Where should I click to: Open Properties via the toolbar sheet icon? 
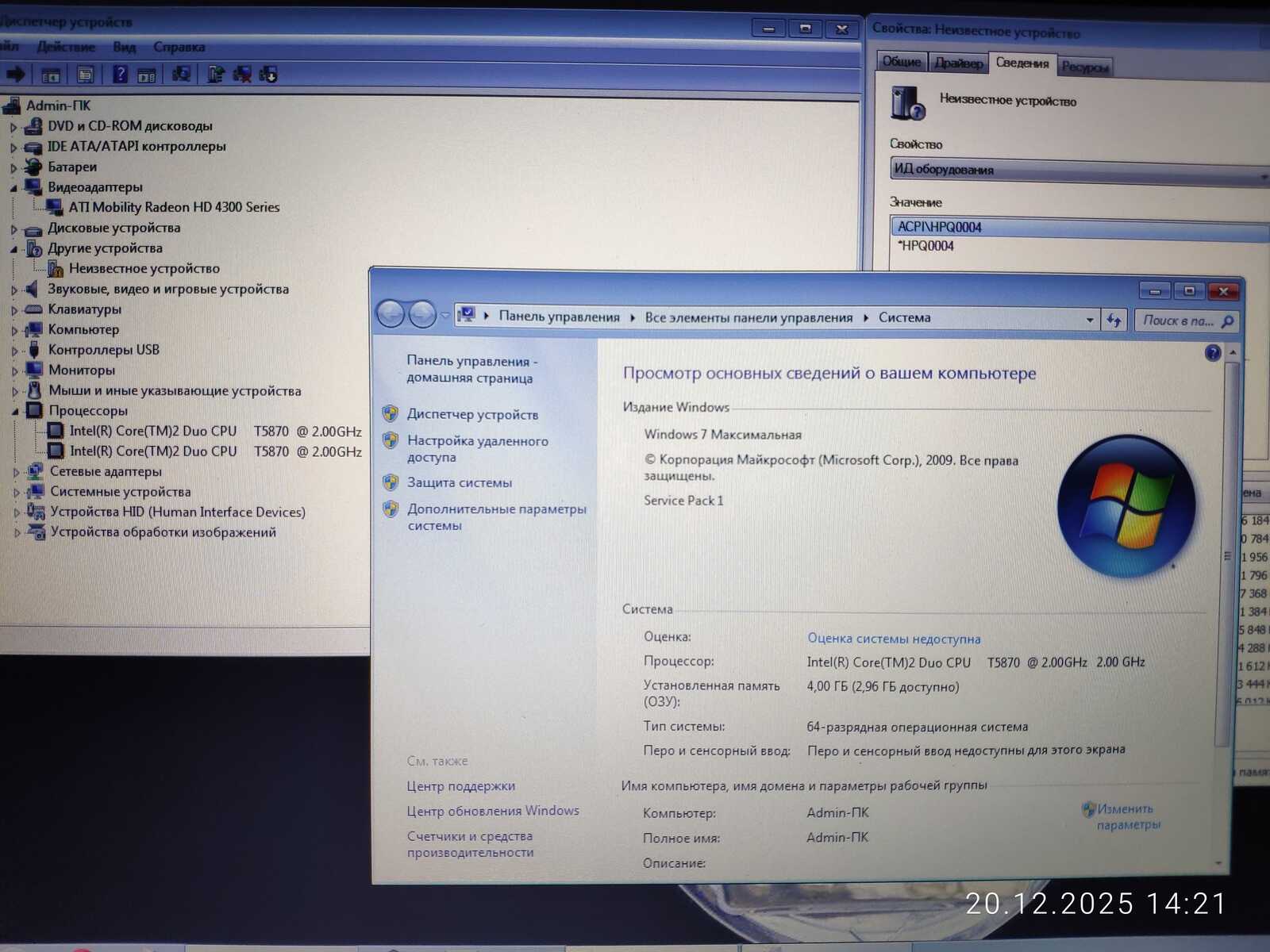point(86,75)
